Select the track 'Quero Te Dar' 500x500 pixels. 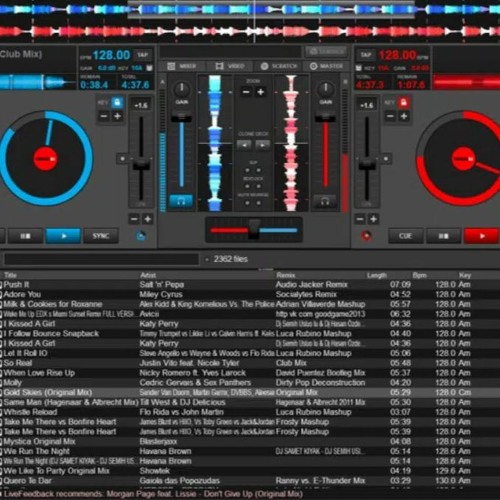pyautogui.click(x=250, y=481)
